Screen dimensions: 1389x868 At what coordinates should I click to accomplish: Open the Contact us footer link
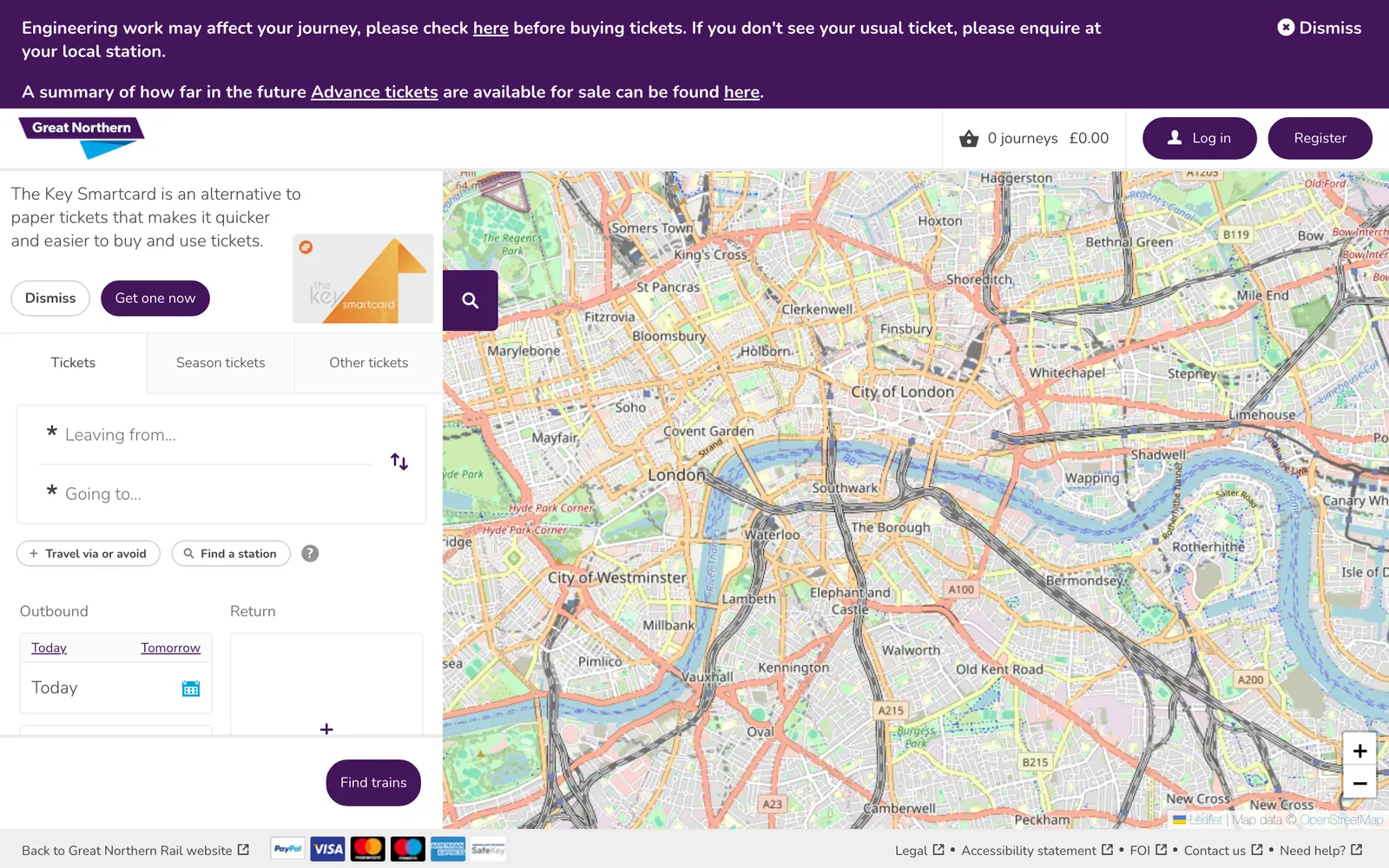tap(1223, 851)
